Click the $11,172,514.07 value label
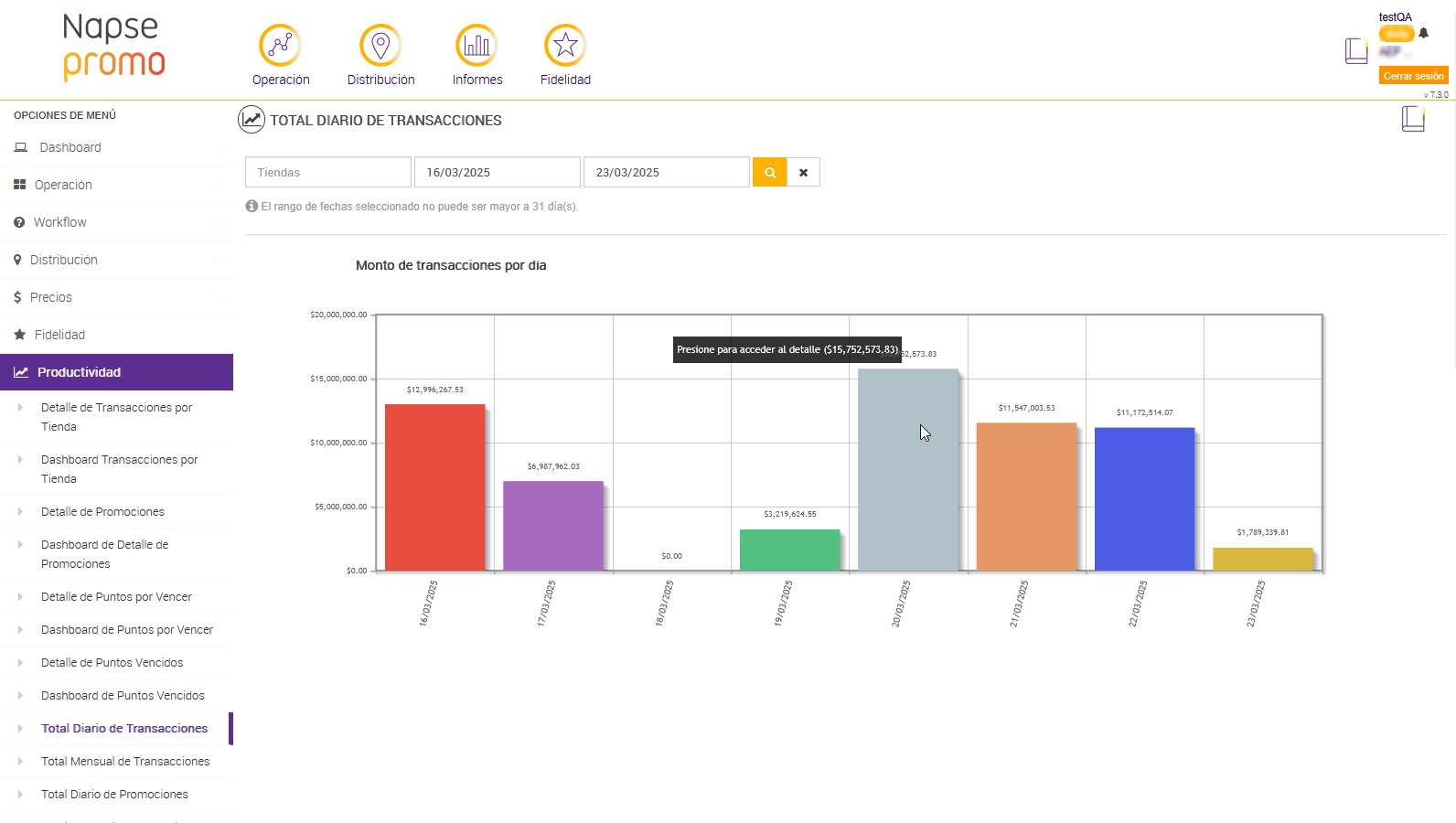Screen dimensions: 1456x823 [x=1145, y=412]
